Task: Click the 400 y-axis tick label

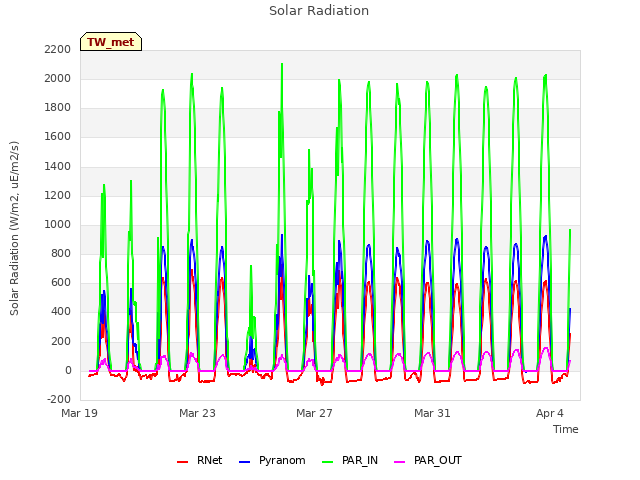Action: point(61,312)
